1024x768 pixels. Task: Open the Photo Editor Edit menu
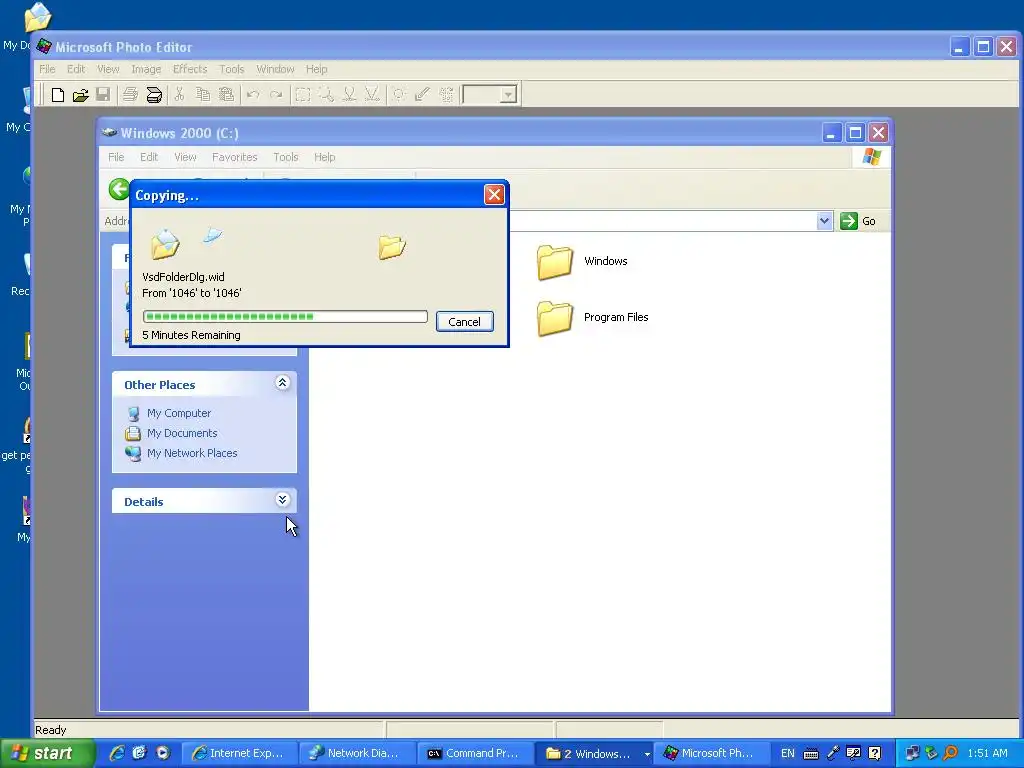point(76,69)
